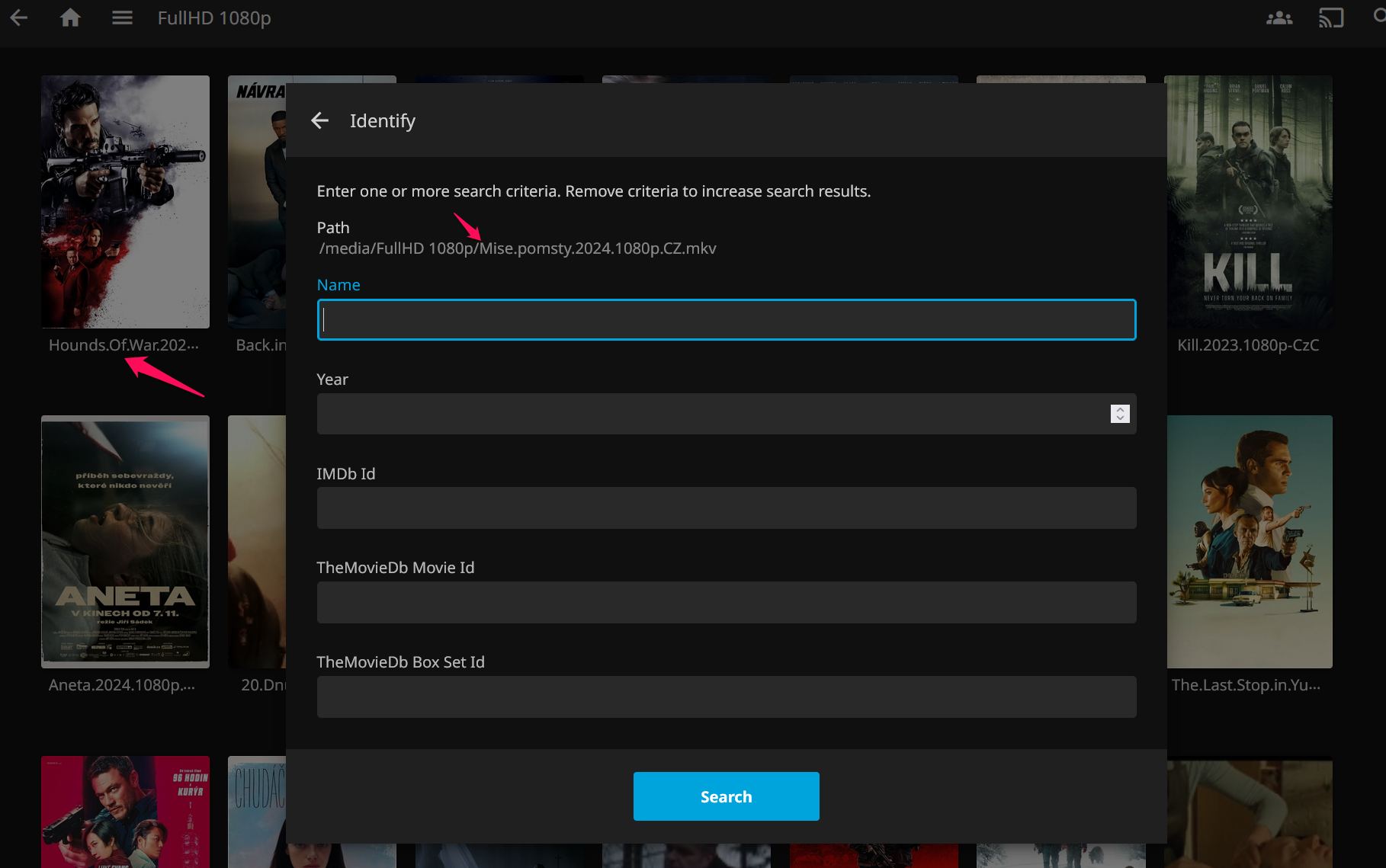The height and width of the screenshot is (868, 1386).
Task: Click the Hounds.Of.War.202... title link
Action: [x=124, y=345]
